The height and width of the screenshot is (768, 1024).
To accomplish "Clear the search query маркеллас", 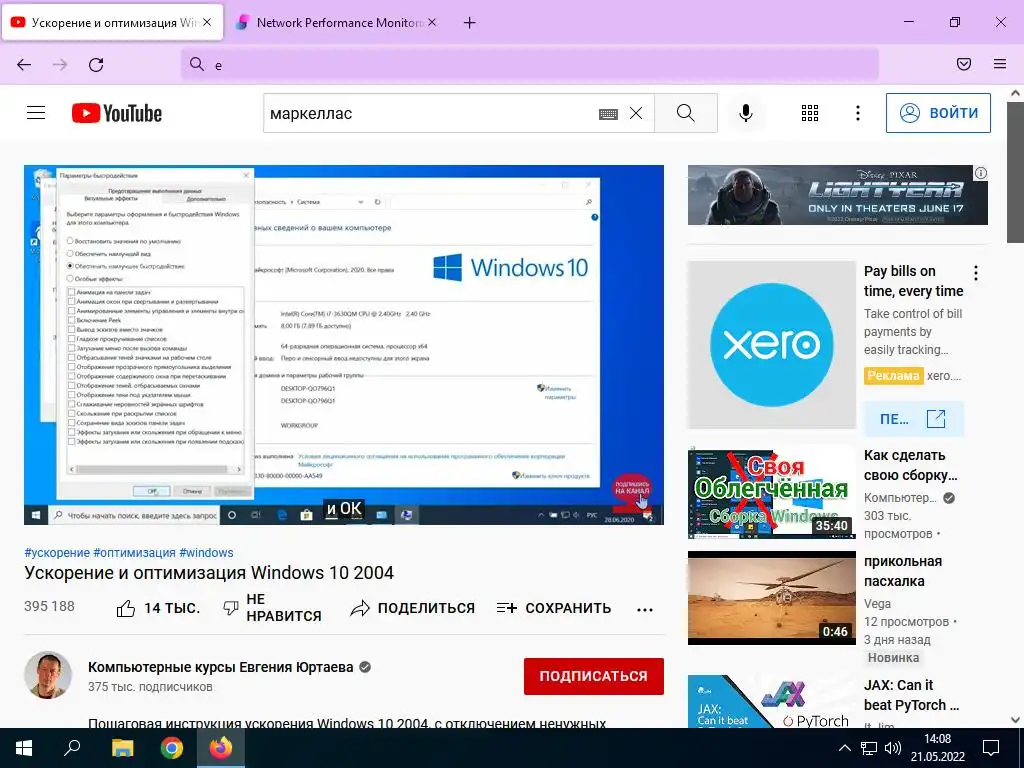I will point(636,114).
